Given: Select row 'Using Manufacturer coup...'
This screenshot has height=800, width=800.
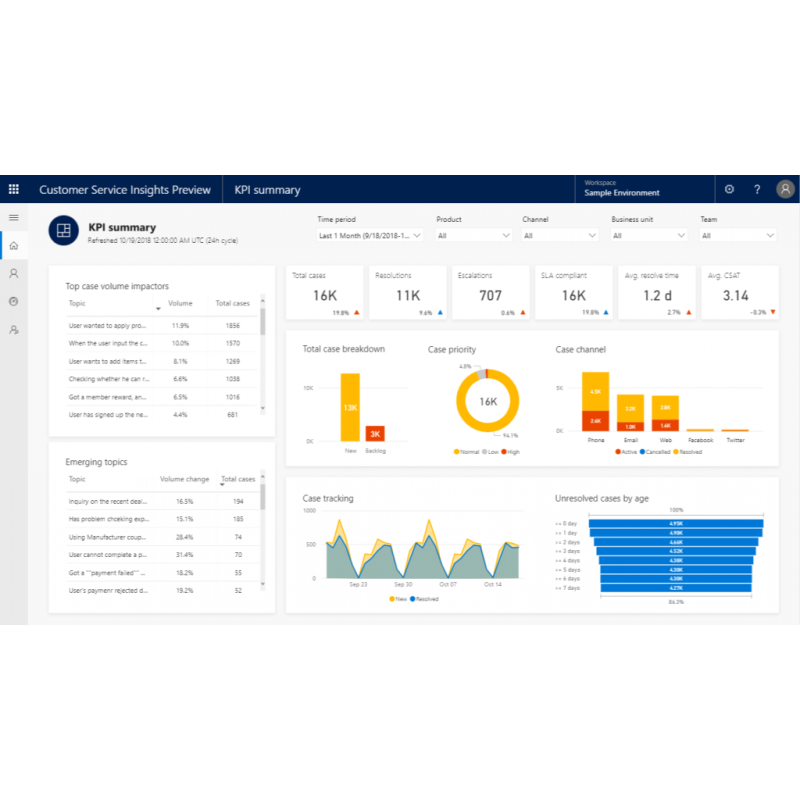Looking at the screenshot, I should pyautogui.click(x=162, y=537).
